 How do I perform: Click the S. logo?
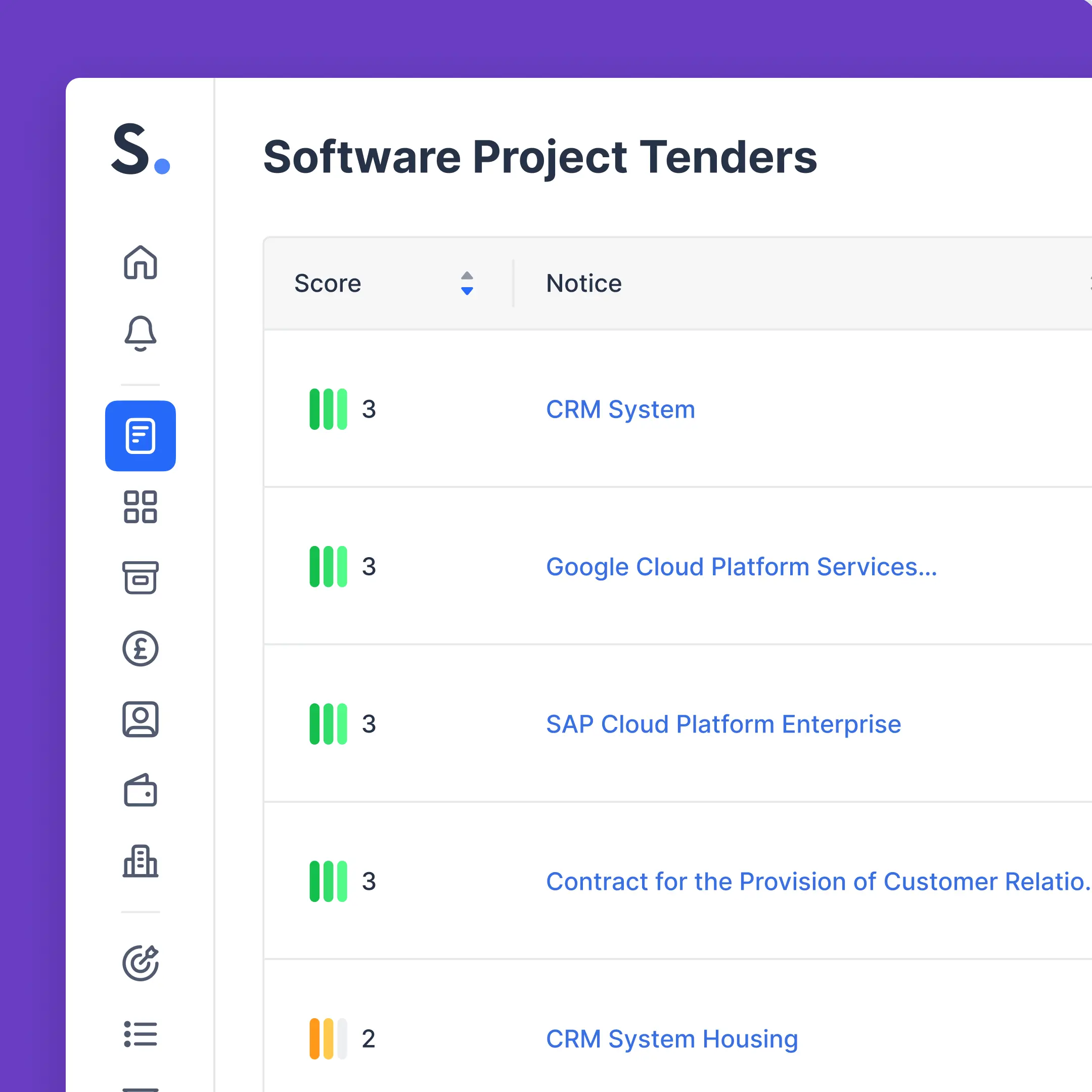click(140, 149)
